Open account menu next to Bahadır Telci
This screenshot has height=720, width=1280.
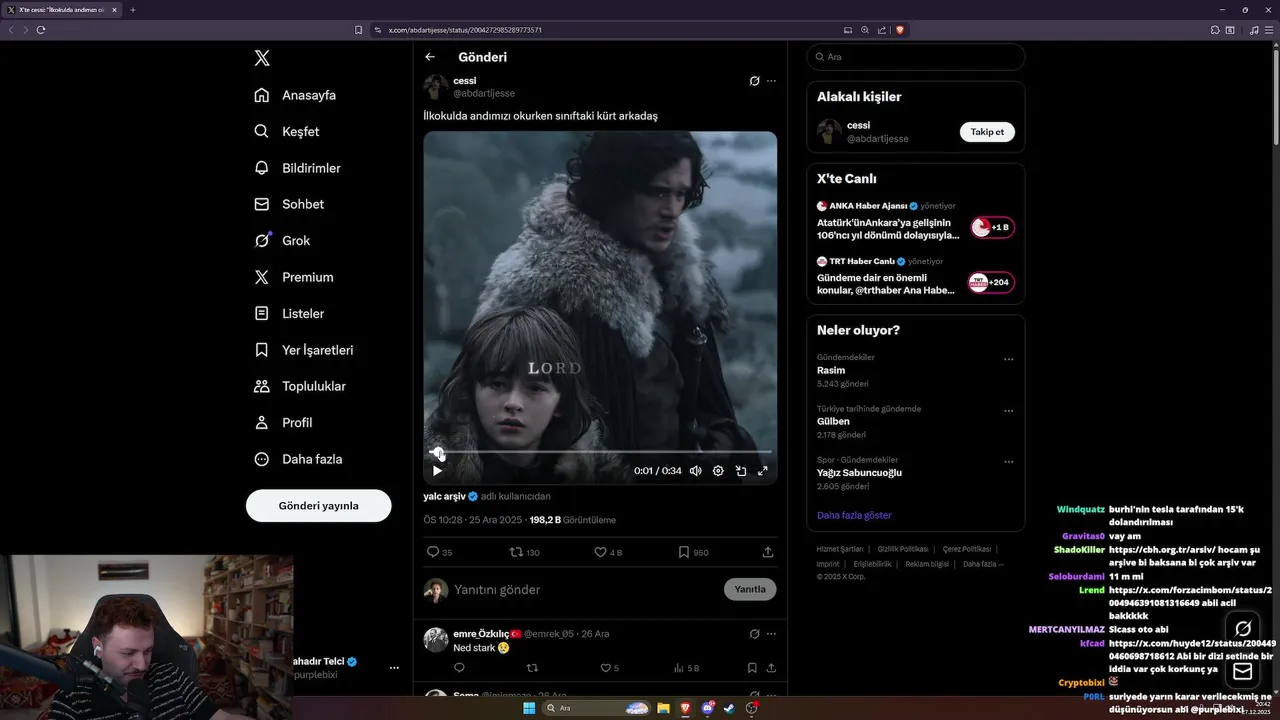click(x=394, y=668)
